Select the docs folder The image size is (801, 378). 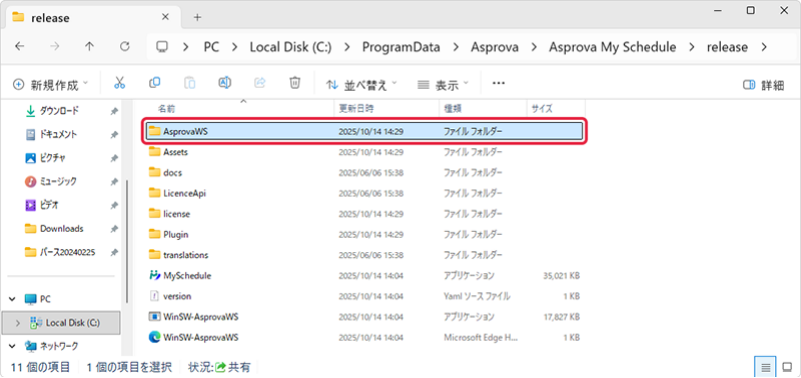coord(363,173)
